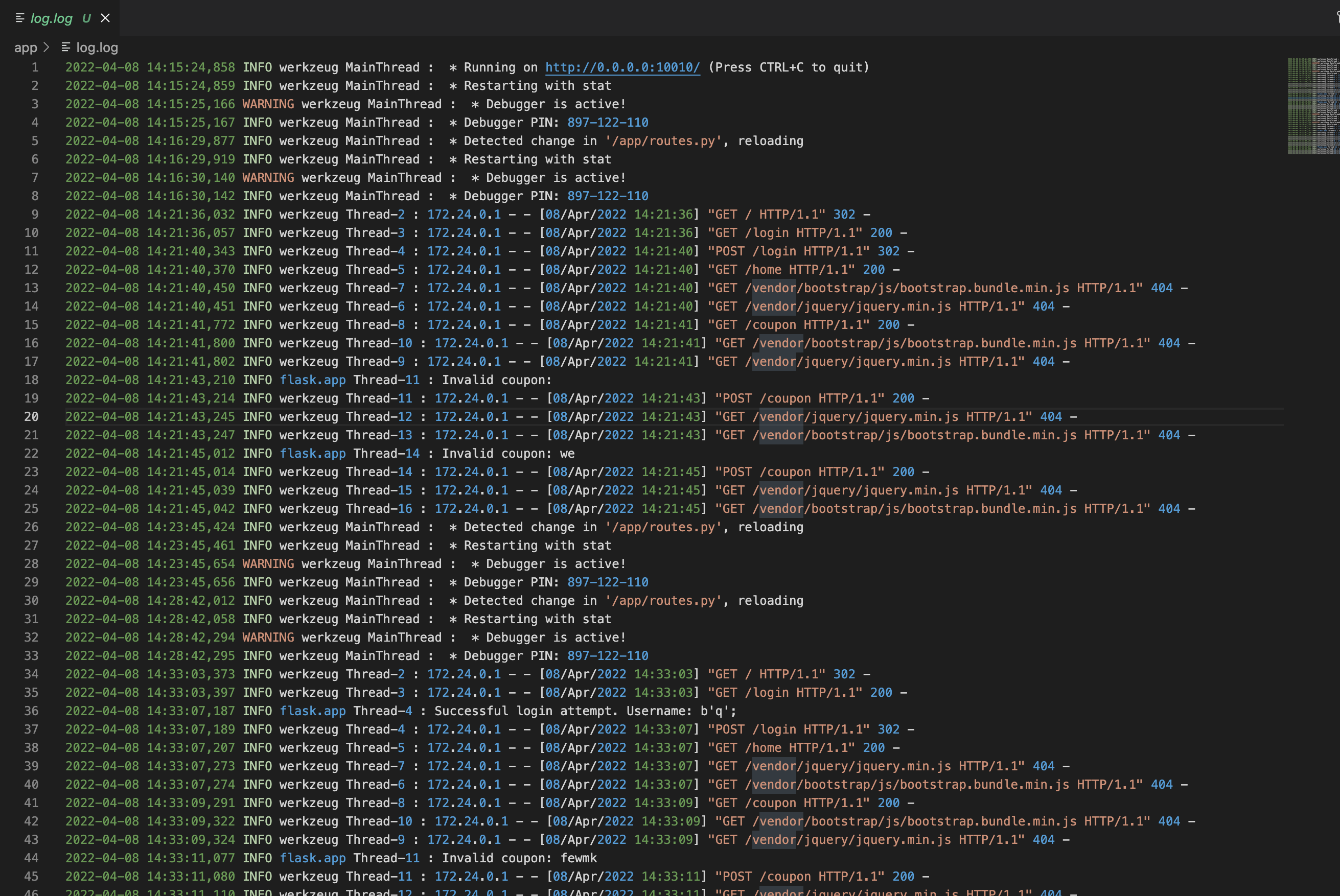This screenshot has width=1340, height=896.
Task: Click '/app/routes.py' path on line 5
Action: (663, 141)
